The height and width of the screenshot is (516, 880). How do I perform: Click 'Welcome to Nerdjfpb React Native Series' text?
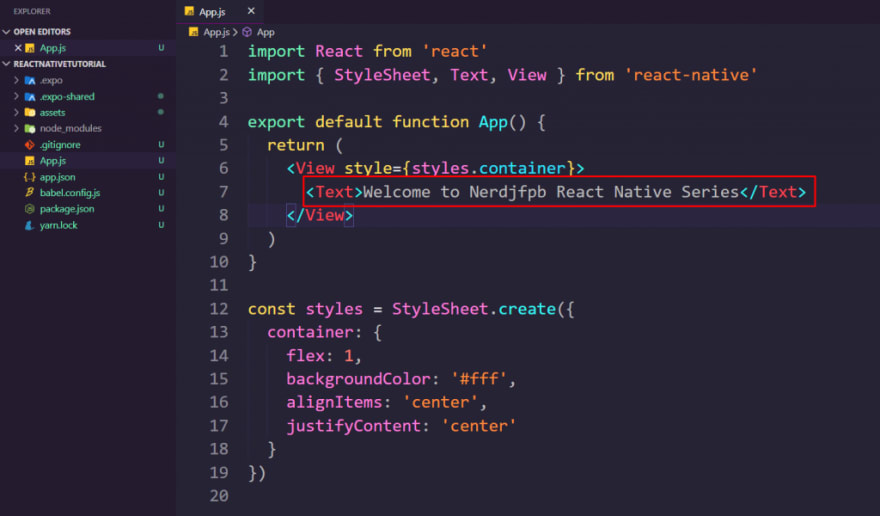point(551,192)
